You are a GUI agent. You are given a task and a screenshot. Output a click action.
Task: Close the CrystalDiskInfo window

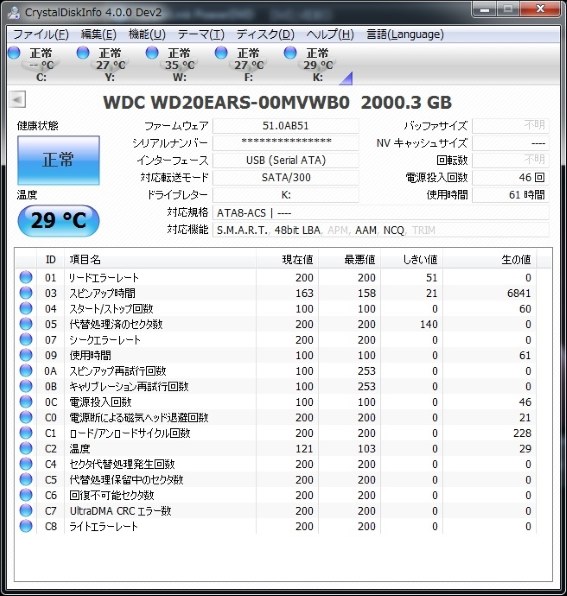(x=540, y=9)
